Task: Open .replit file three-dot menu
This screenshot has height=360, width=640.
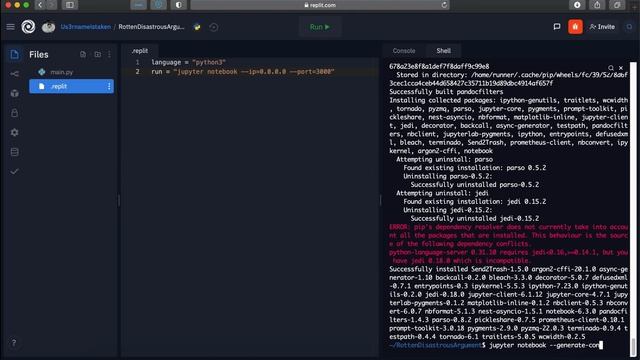Action: pyautogui.click(x=109, y=87)
